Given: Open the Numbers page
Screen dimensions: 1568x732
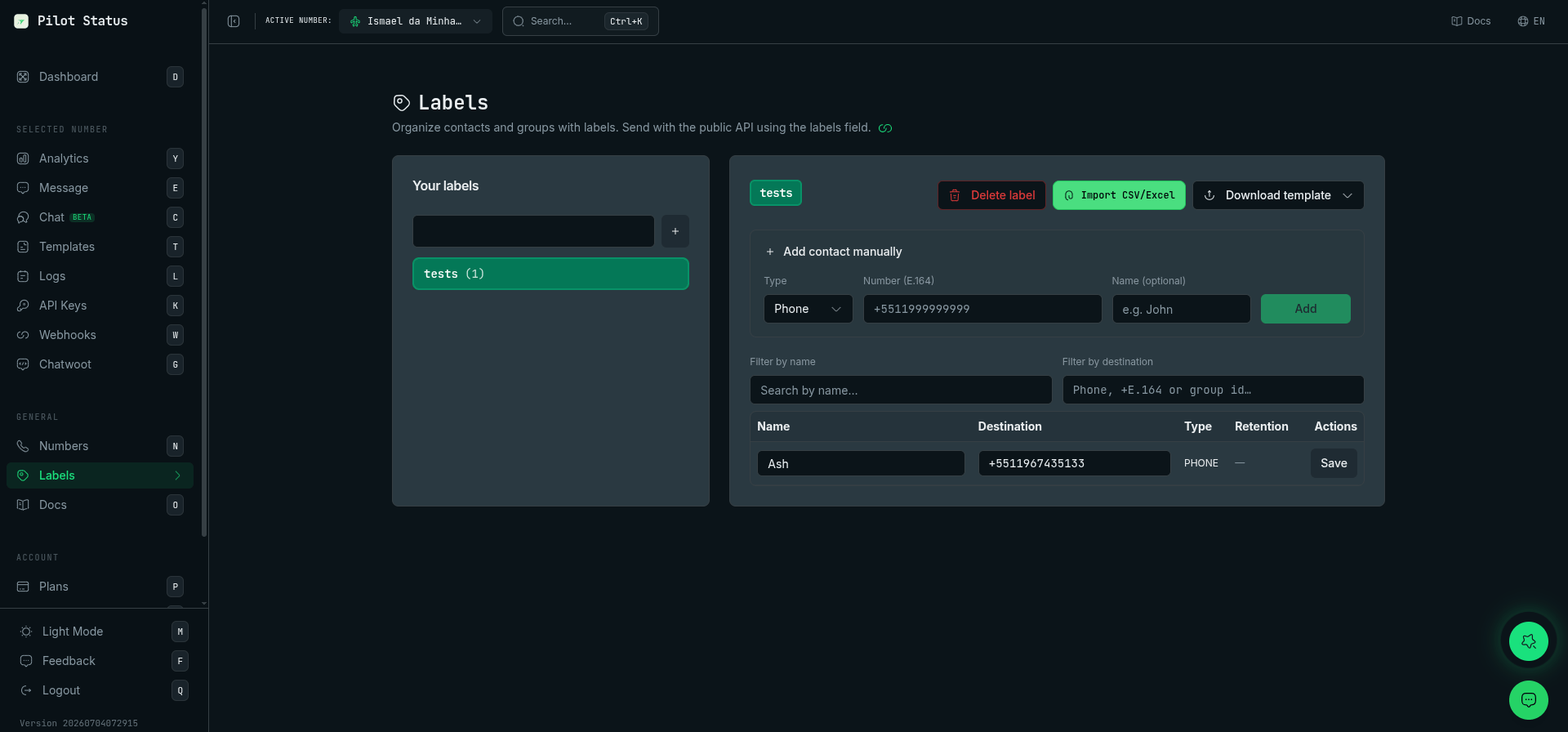Looking at the screenshot, I should tap(100, 446).
